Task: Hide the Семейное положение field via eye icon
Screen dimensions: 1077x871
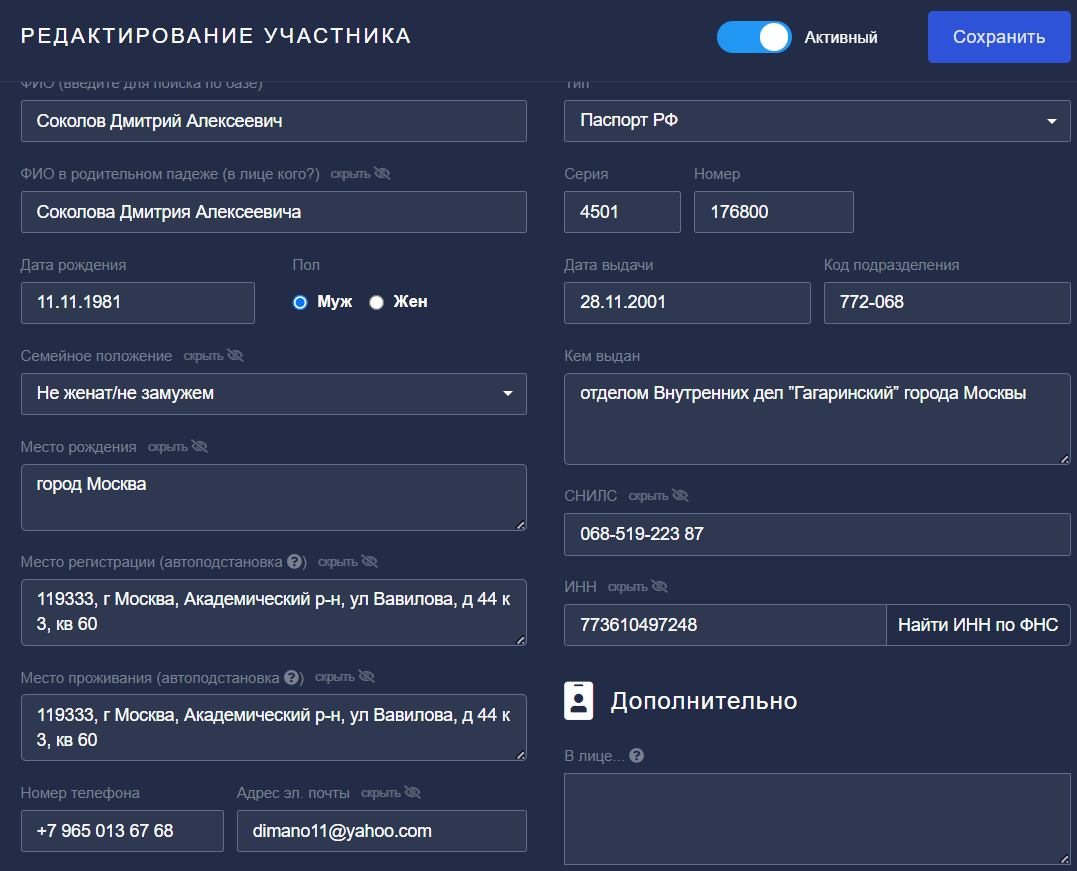Action: 235,356
